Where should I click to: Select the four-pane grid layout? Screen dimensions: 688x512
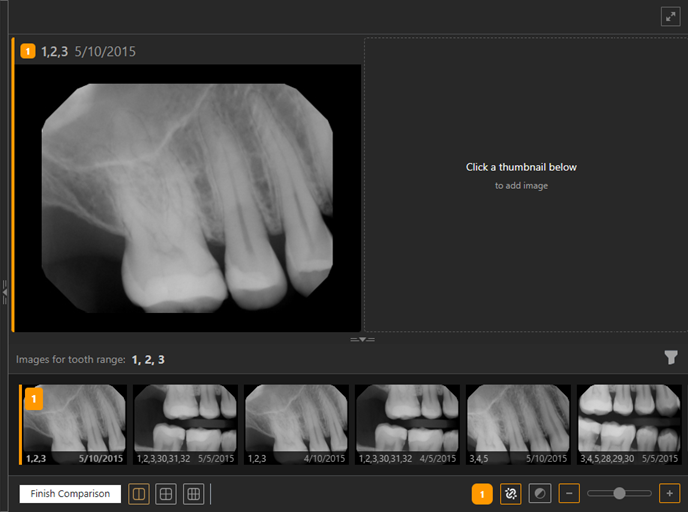(167, 494)
